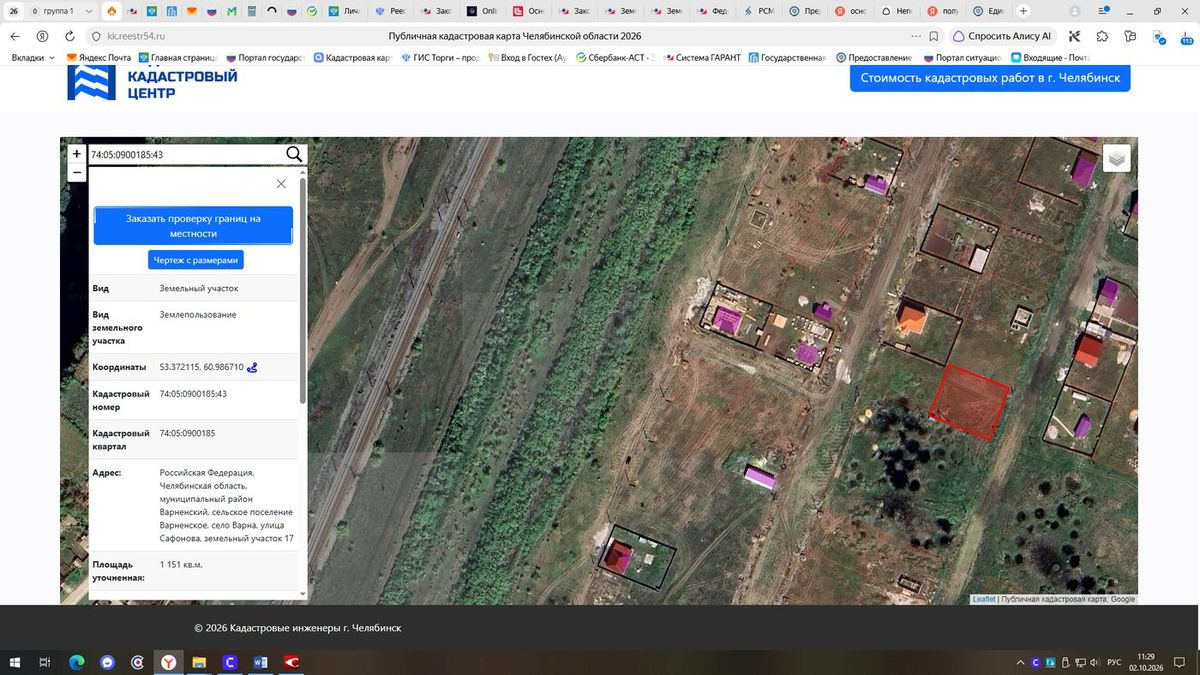
Task: Click the Кадастровый центр logo
Action: point(152,82)
